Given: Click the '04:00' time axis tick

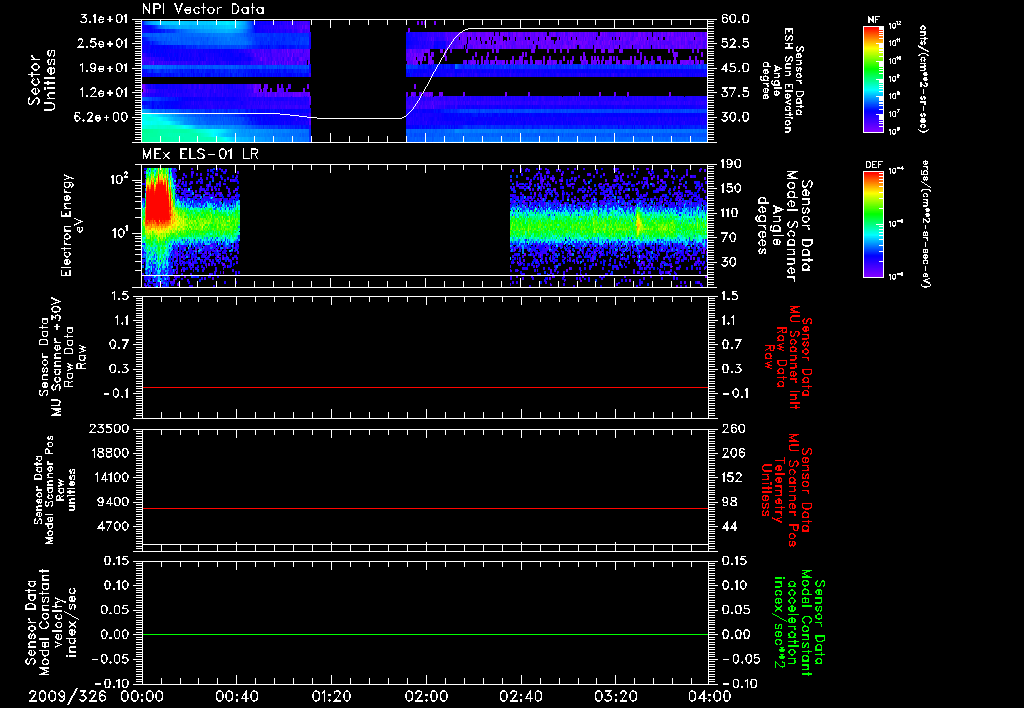Looking at the screenshot, I should click(x=709, y=697).
